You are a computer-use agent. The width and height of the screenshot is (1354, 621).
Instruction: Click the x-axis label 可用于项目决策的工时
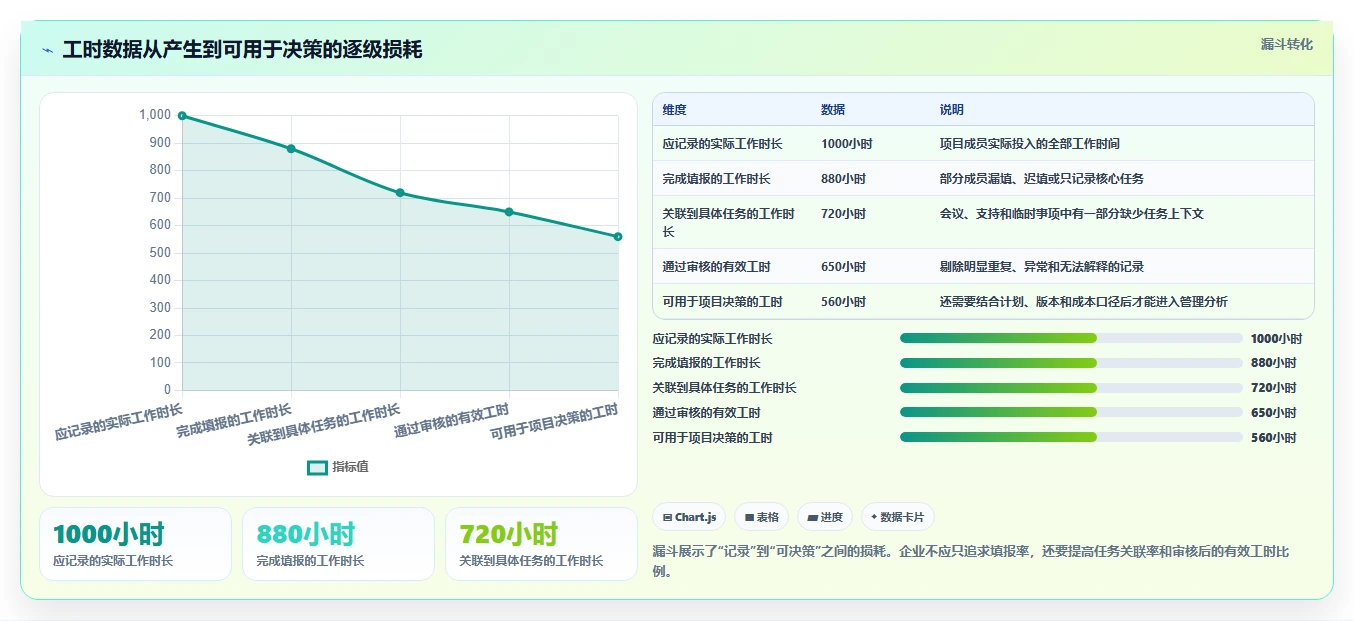click(x=553, y=424)
